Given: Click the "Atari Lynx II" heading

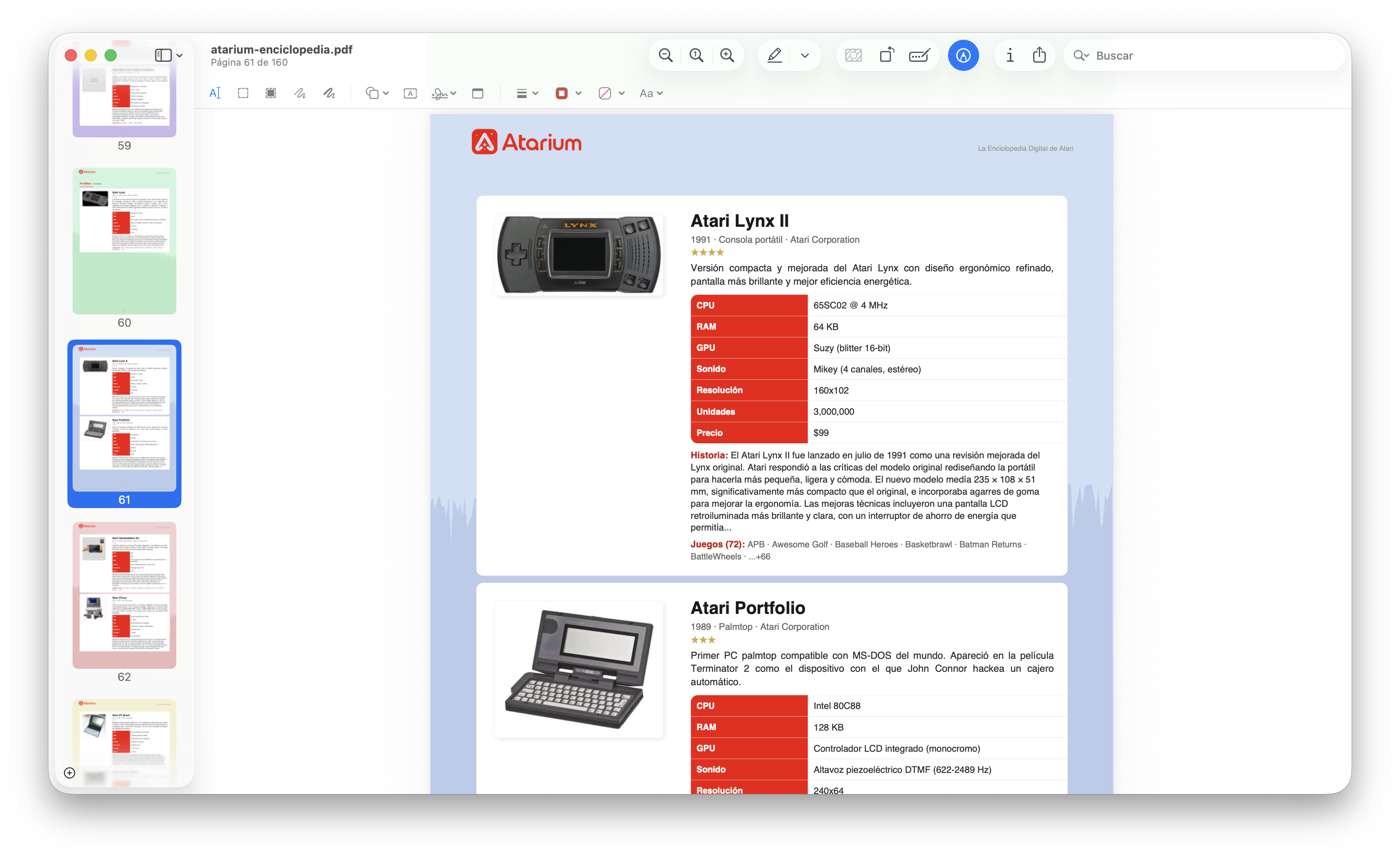Looking at the screenshot, I should pyautogui.click(x=739, y=220).
